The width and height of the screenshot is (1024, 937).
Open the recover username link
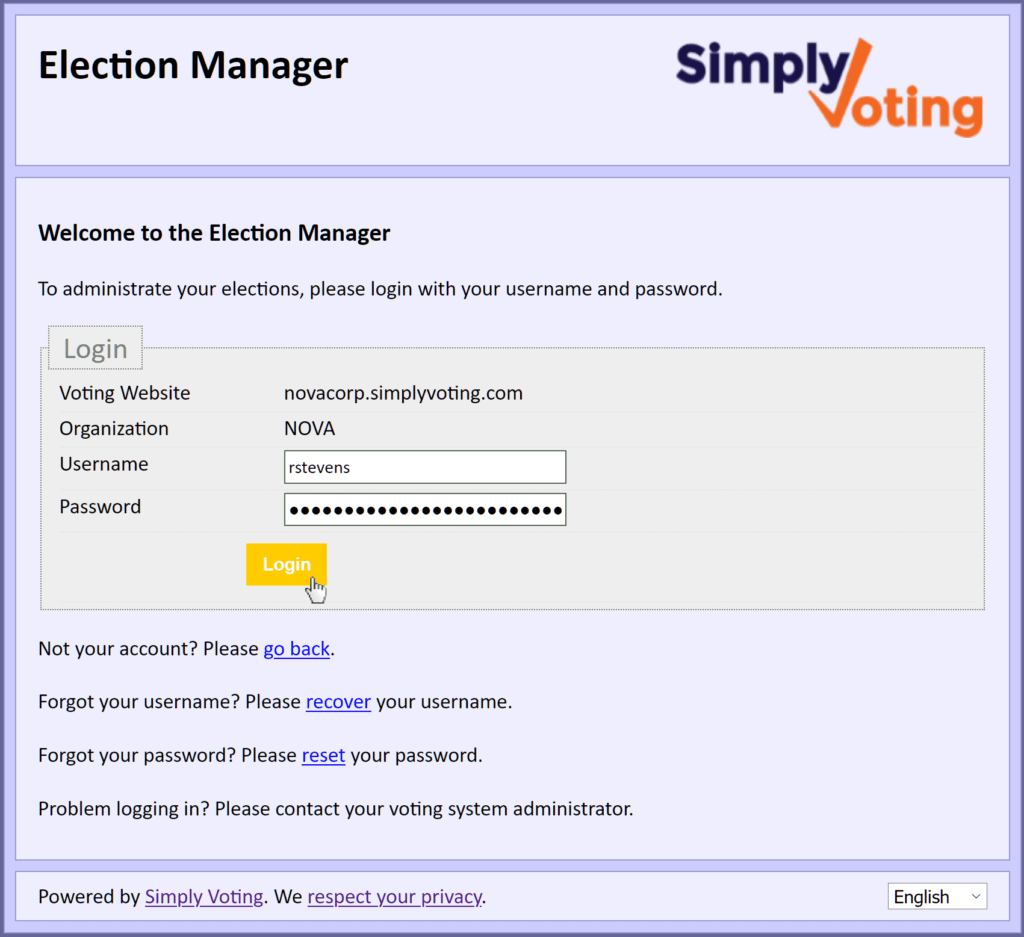[x=338, y=701]
